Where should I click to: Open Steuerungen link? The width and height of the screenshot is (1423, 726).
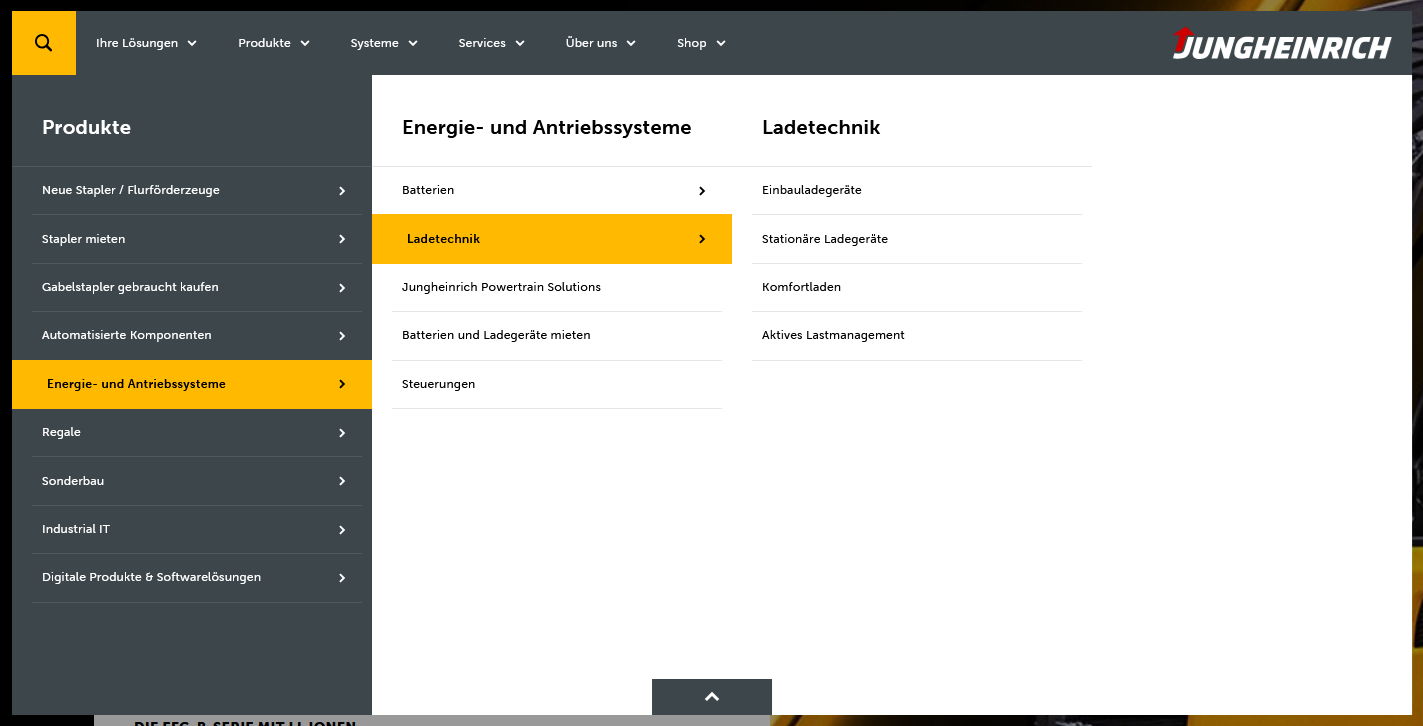click(x=438, y=384)
